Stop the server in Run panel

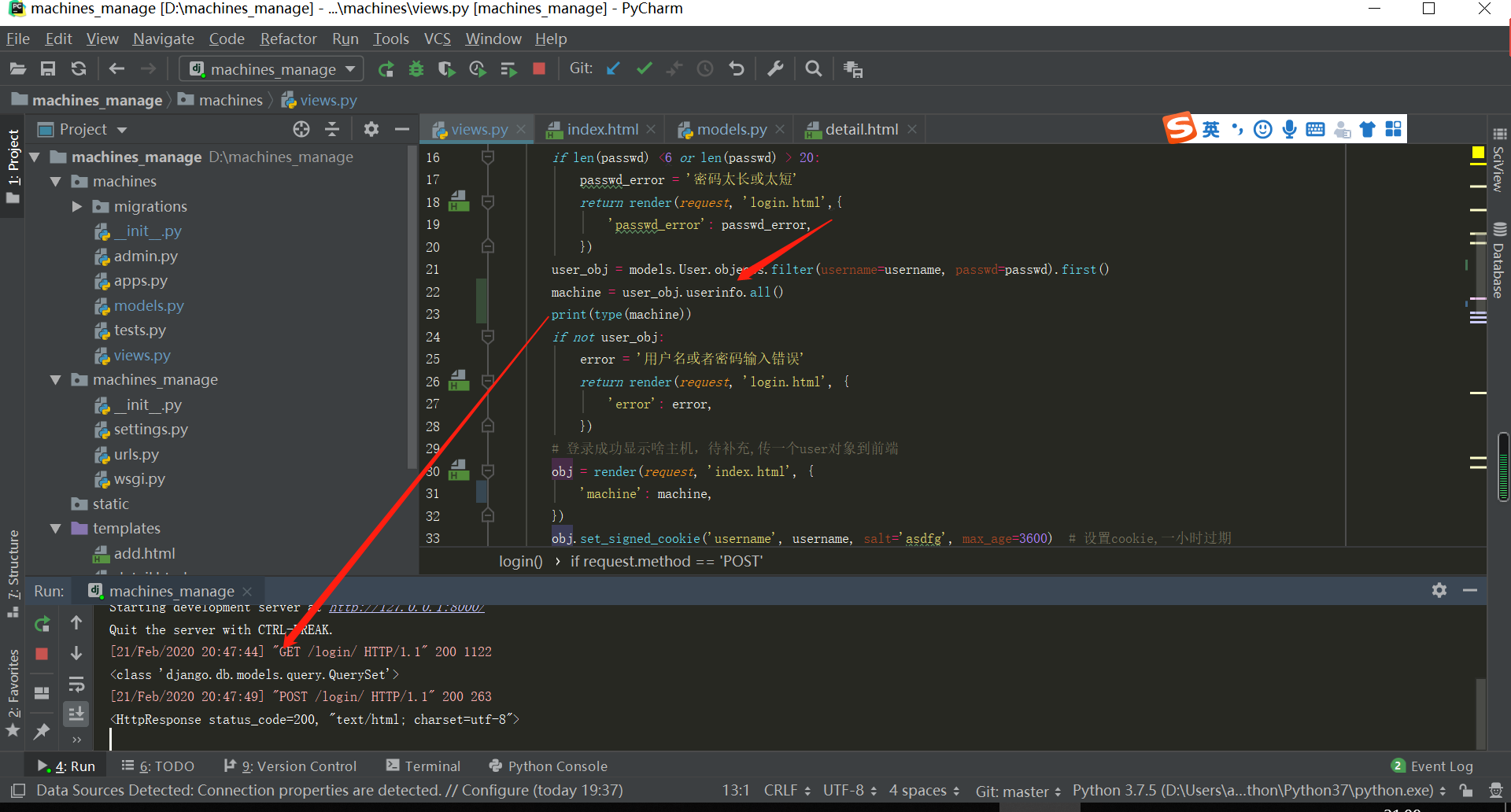point(42,654)
